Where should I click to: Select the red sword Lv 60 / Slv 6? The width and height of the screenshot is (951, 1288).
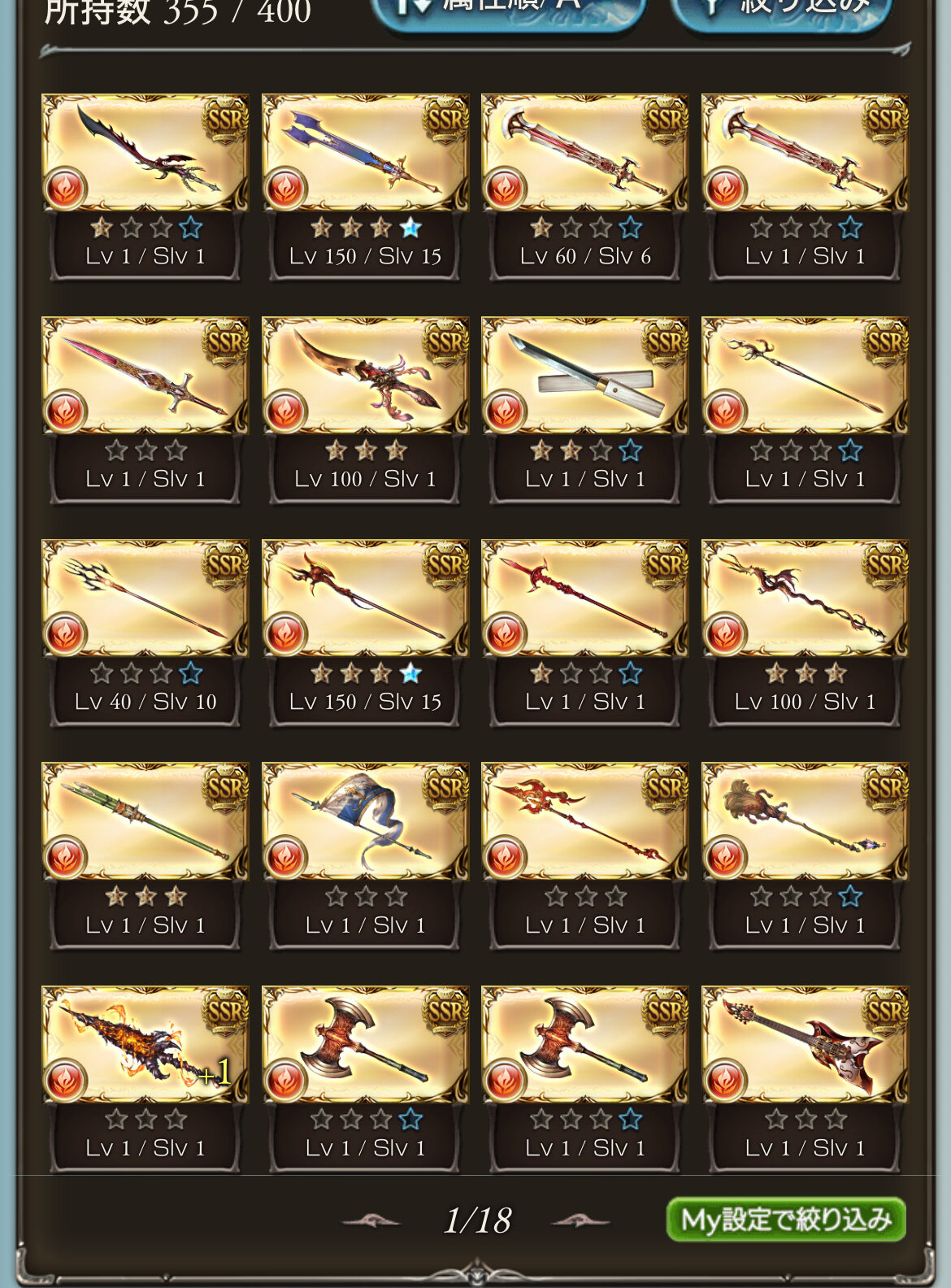[x=585, y=188]
